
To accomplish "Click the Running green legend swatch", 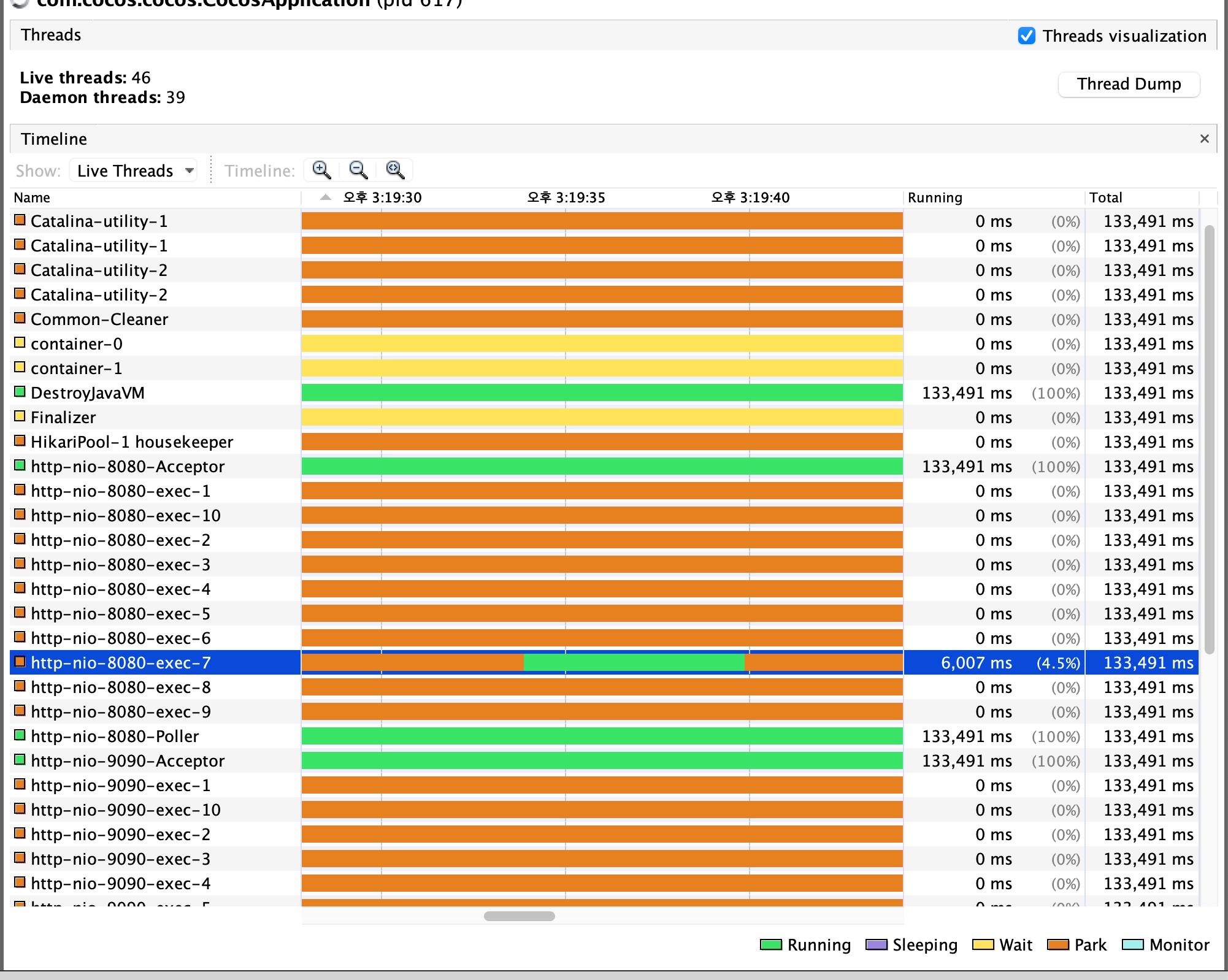I will [x=770, y=944].
